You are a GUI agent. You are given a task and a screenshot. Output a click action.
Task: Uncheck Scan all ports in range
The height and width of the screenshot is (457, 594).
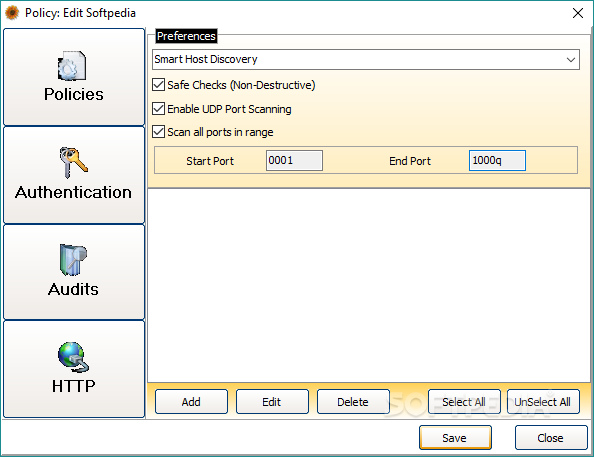coord(158,132)
